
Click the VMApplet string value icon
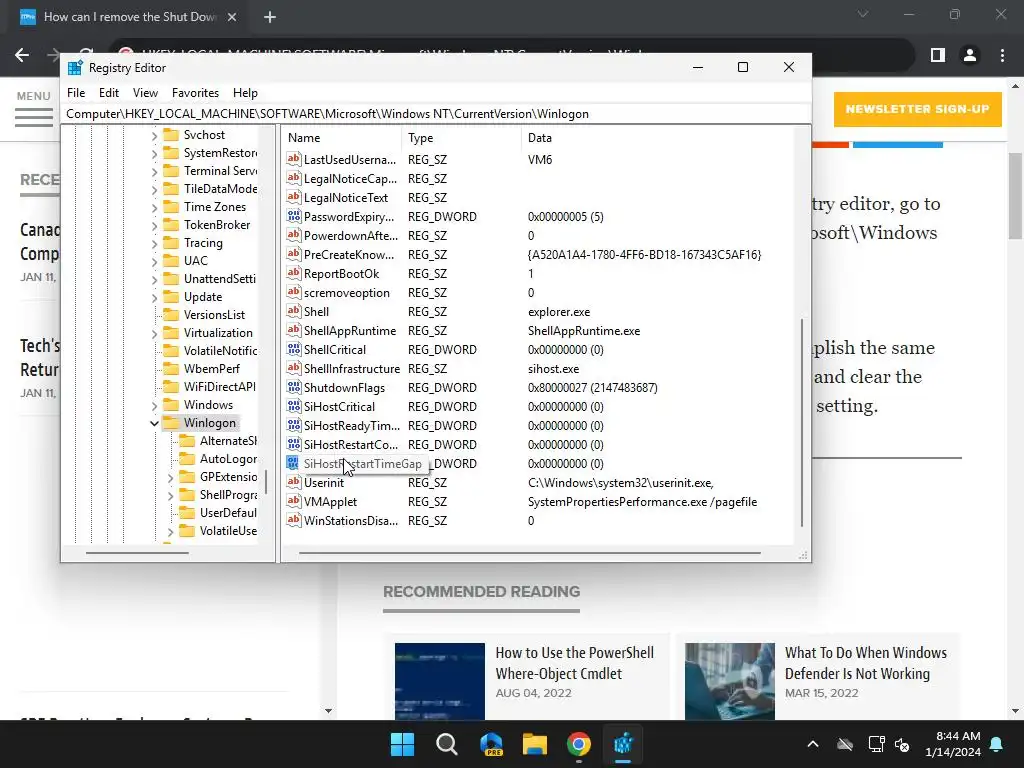click(x=294, y=501)
